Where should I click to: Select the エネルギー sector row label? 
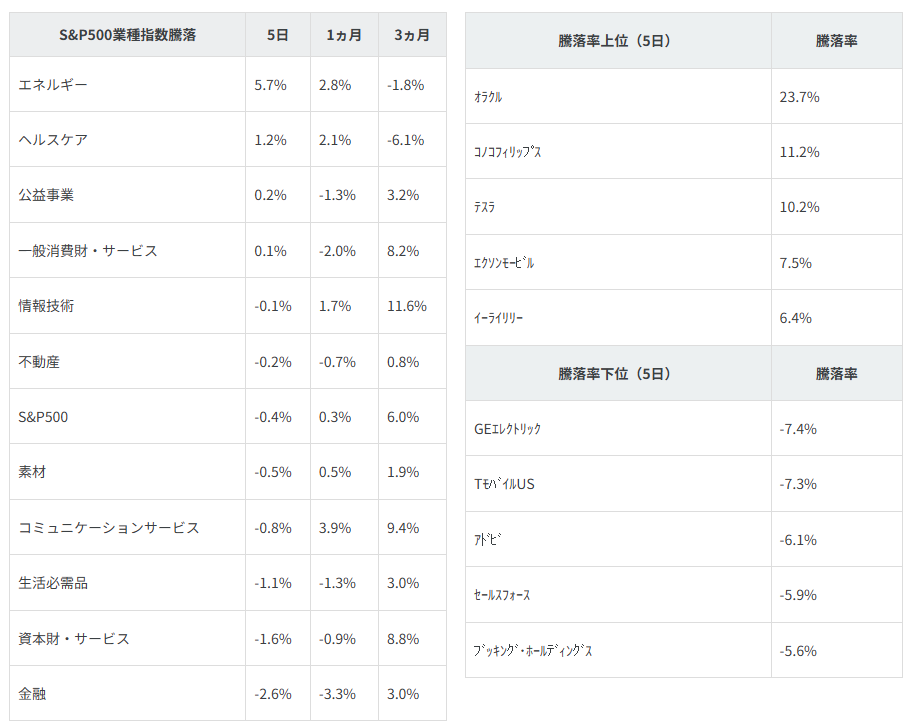click(x=53, y=85)
